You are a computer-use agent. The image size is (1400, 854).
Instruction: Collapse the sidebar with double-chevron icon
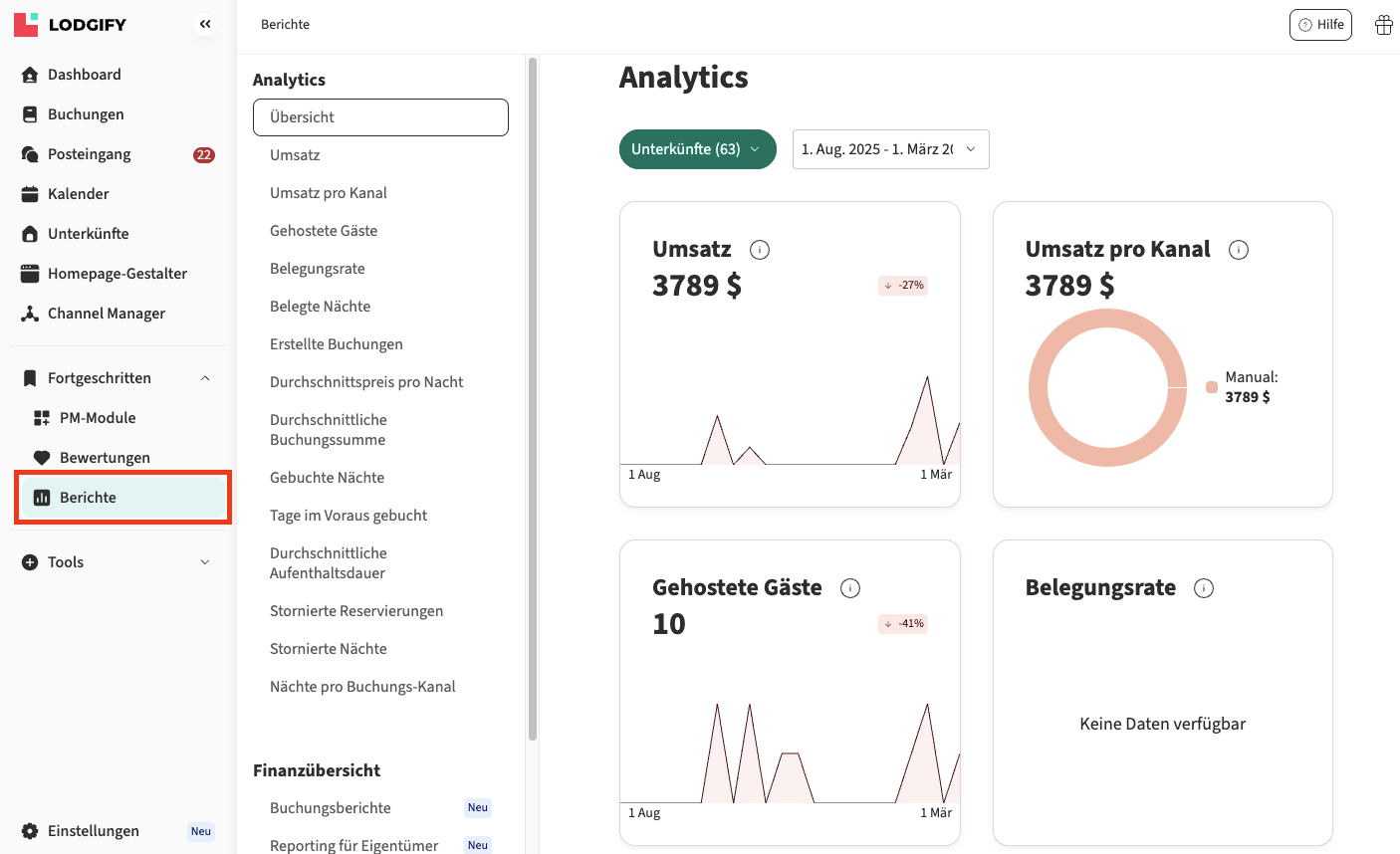(205, 24)
